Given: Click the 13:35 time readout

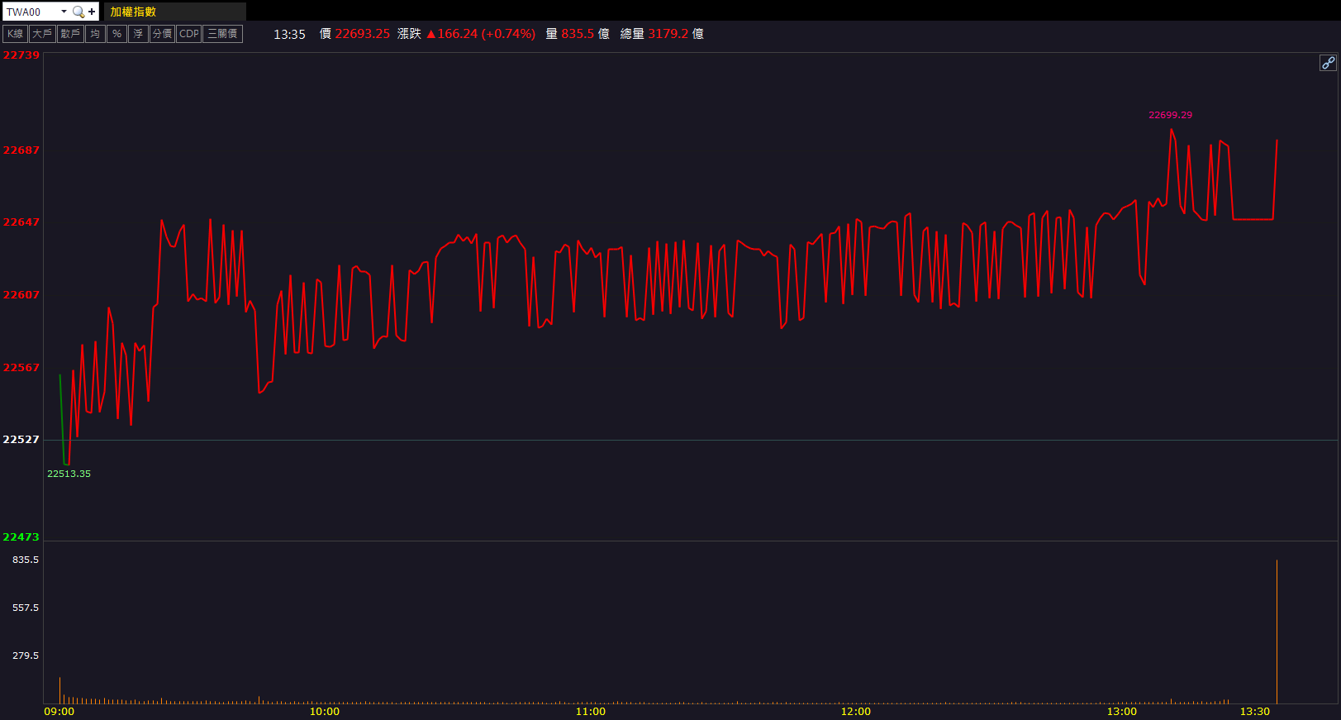Looking at the screenshot, I should [x=289, y=34].
